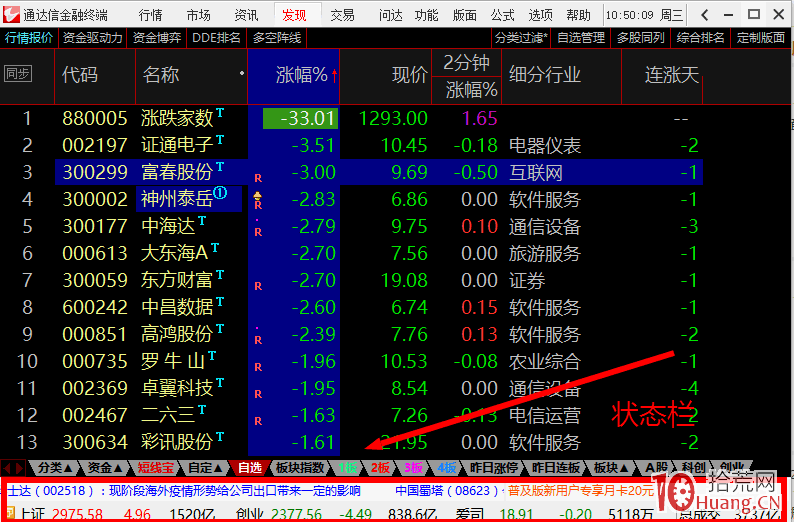Open the 问达 menu
Image resolution: width=794 pixels, height=522 pixels.
(390, 15)
